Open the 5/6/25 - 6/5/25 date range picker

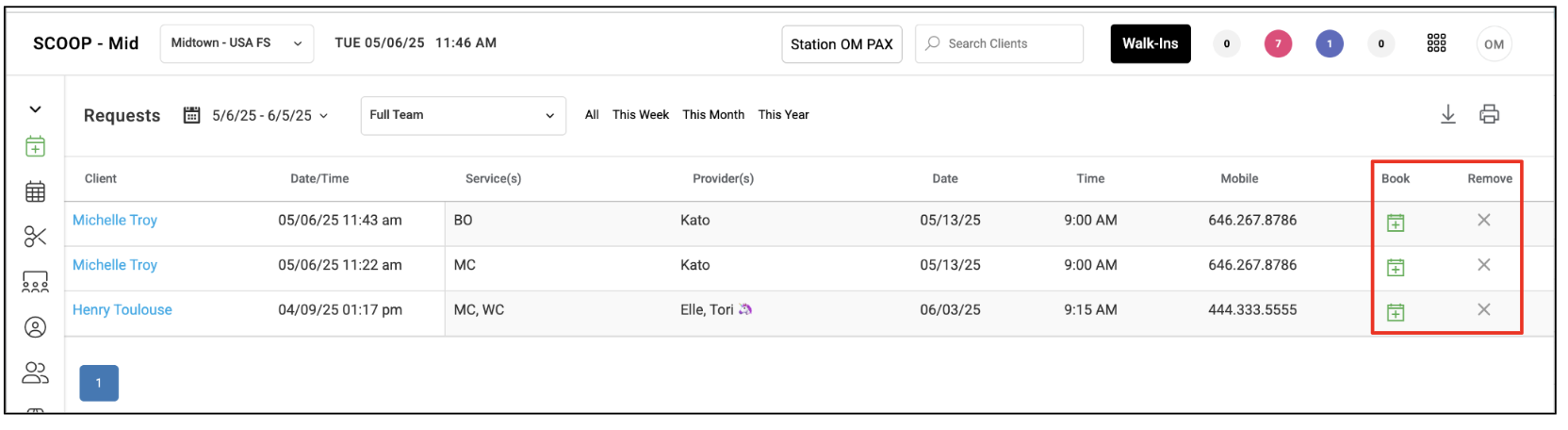pyautogui.click(x=256, y=115)
